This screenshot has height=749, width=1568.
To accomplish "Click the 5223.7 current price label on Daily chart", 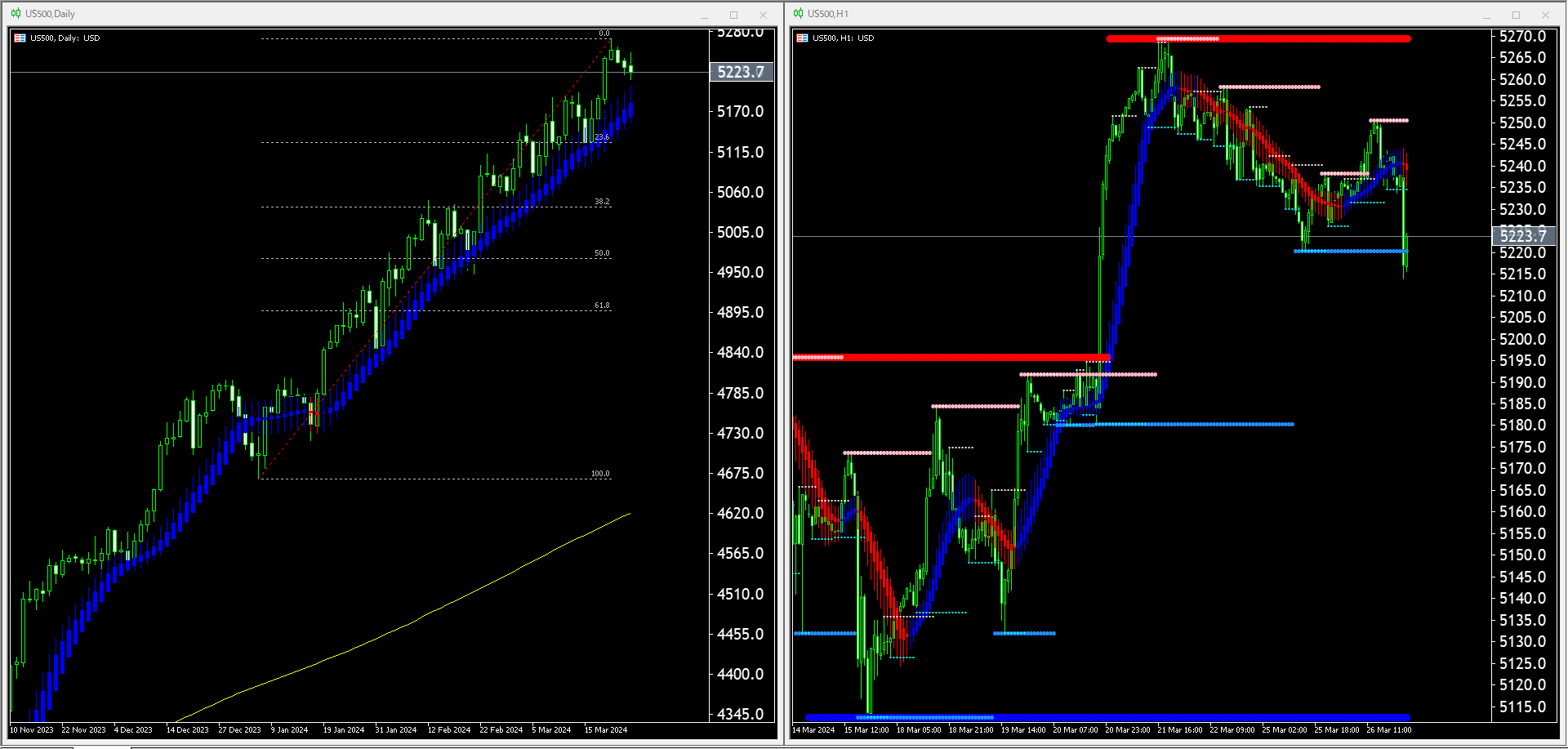I will [741, 72].
